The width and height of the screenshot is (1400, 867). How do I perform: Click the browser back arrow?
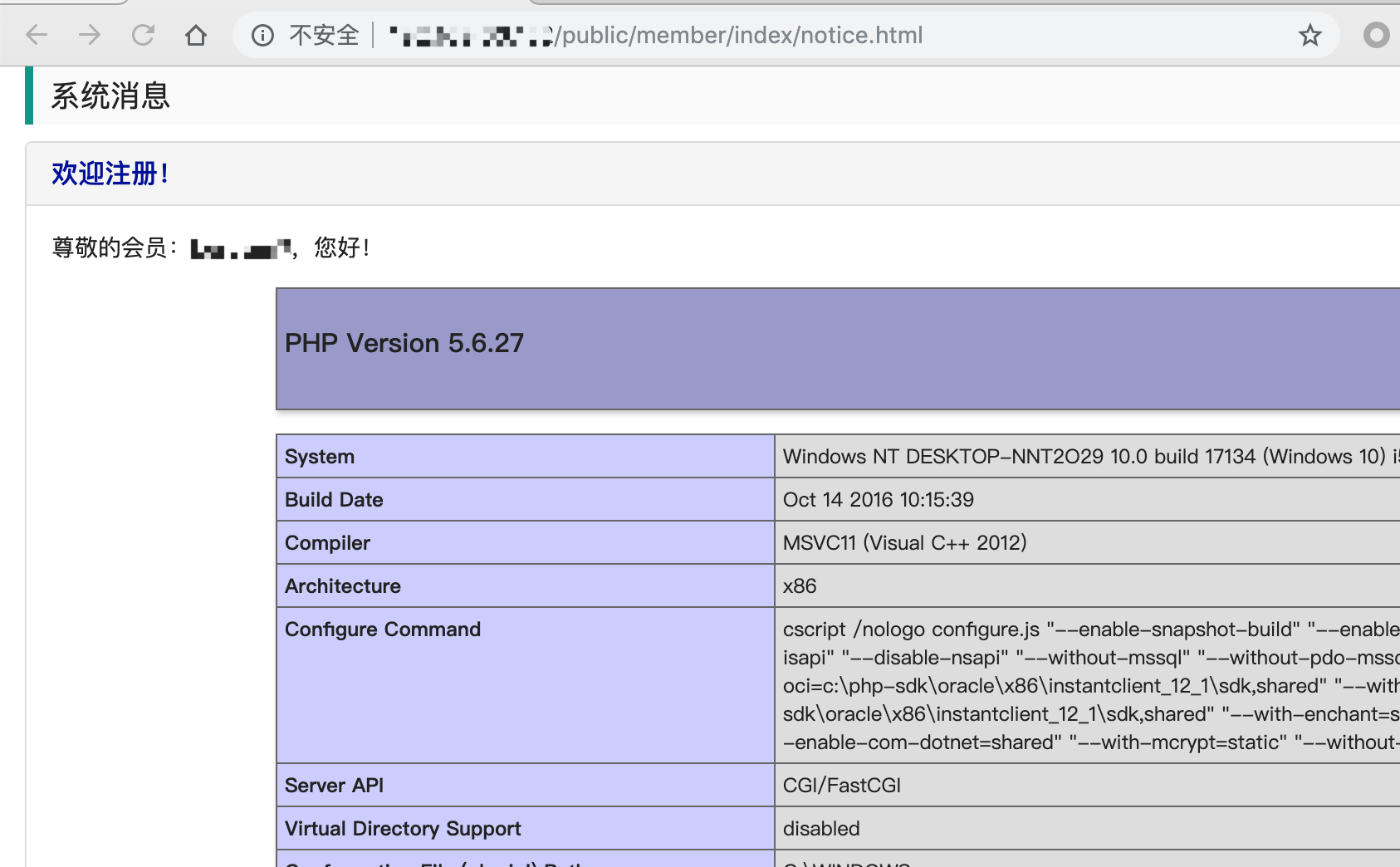coord(37,35)
